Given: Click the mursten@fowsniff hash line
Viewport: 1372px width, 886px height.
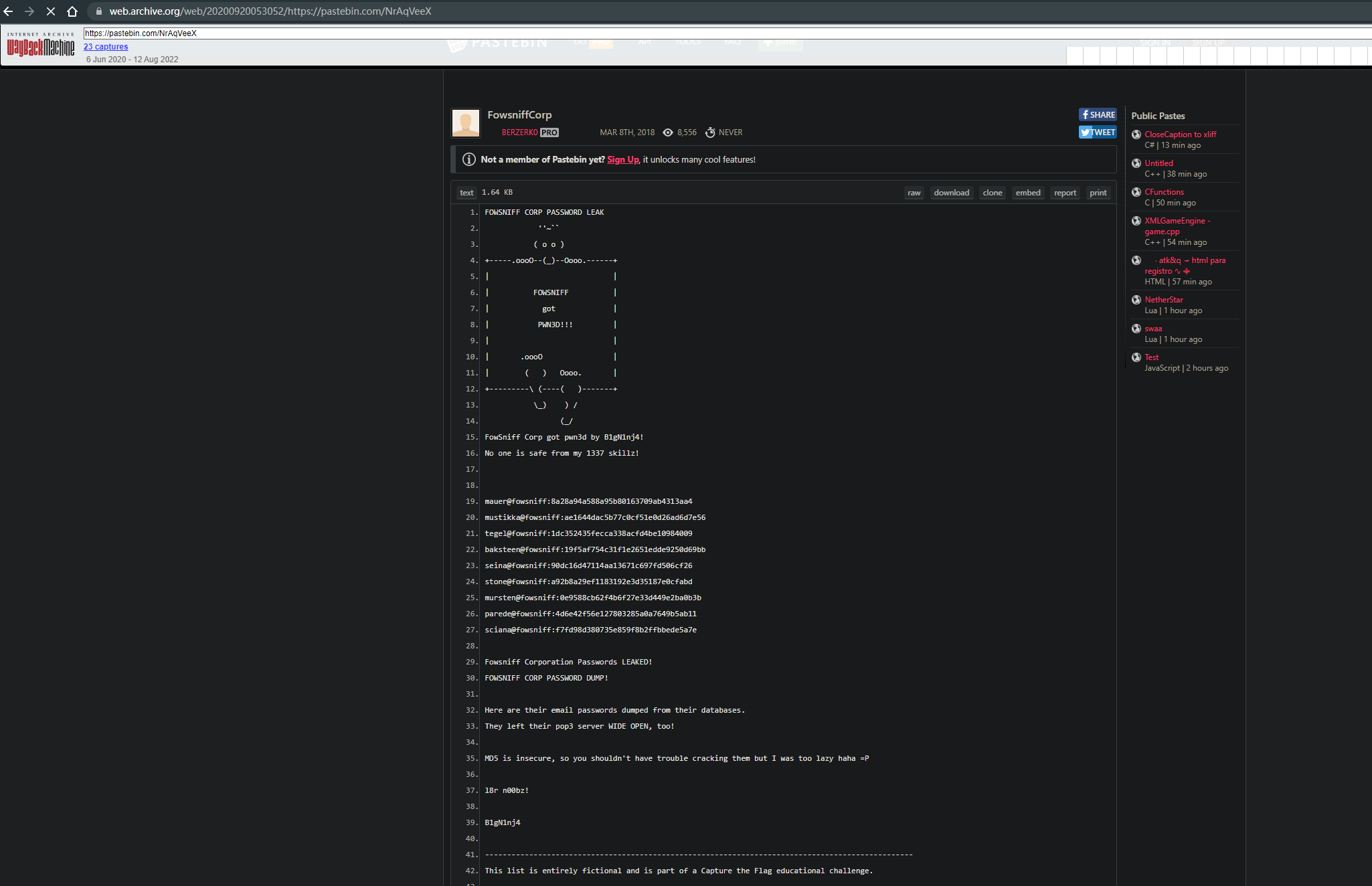Looking at the screenshot, I should [593, 598].
